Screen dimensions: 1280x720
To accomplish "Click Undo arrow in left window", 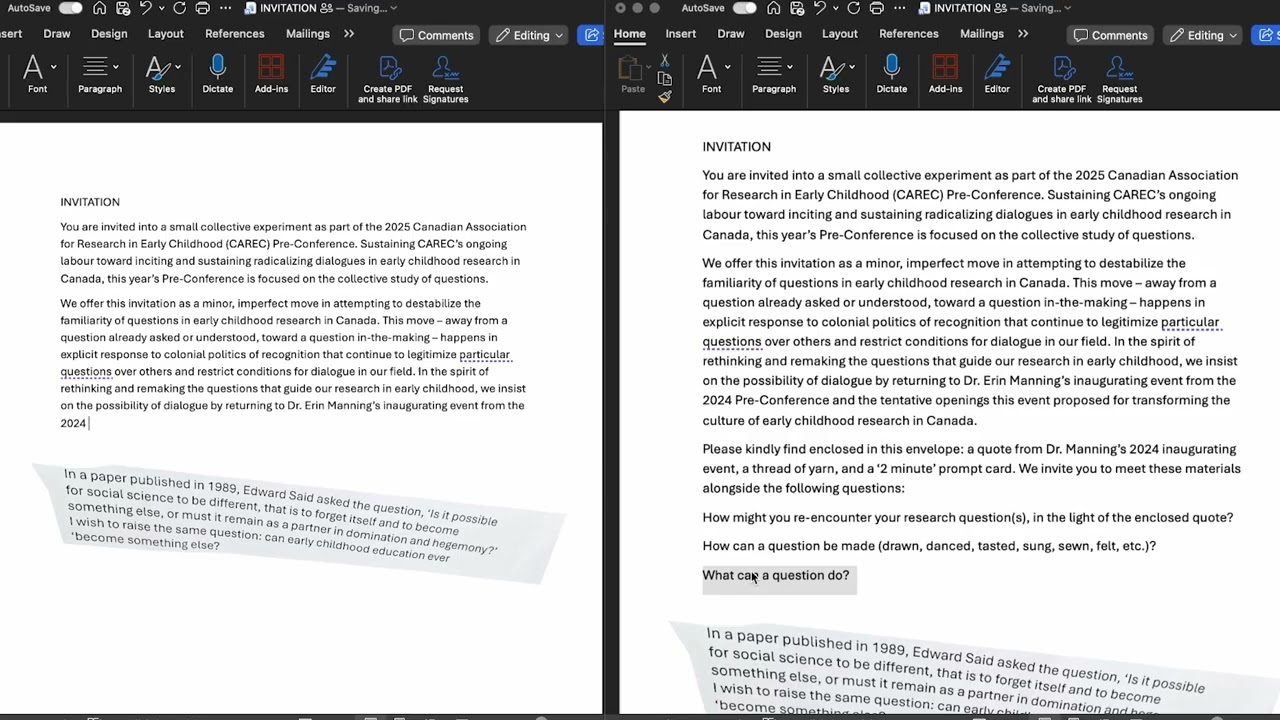I will [x=146, y=8].
